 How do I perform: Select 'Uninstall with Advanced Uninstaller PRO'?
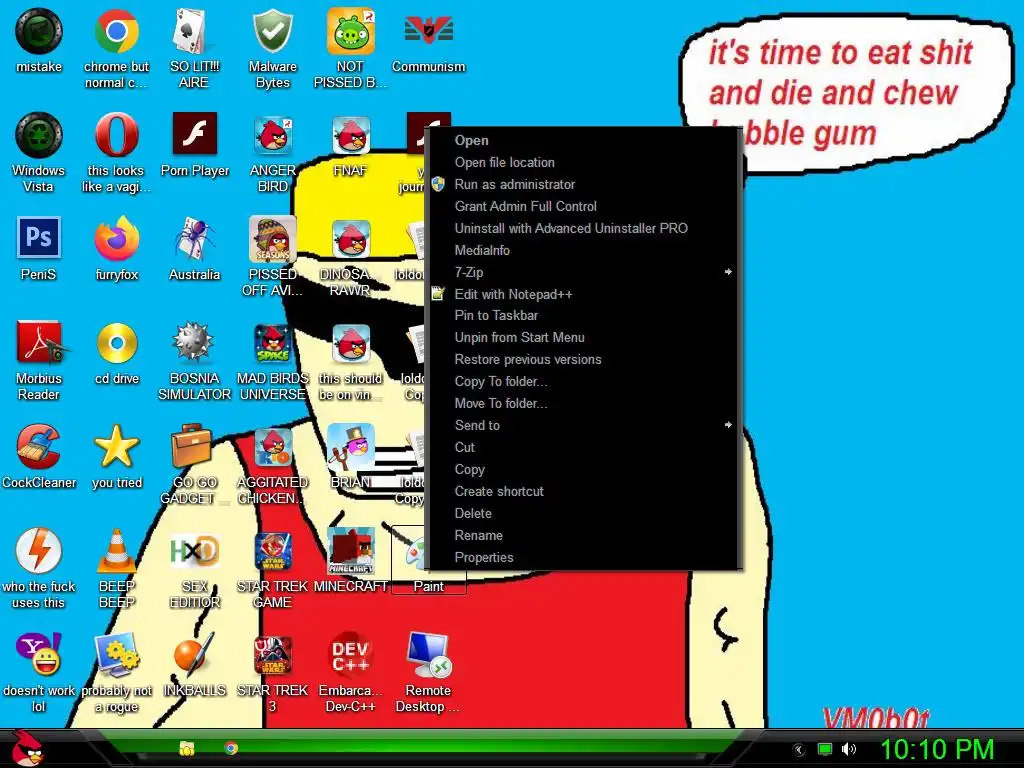click(583, 229)
